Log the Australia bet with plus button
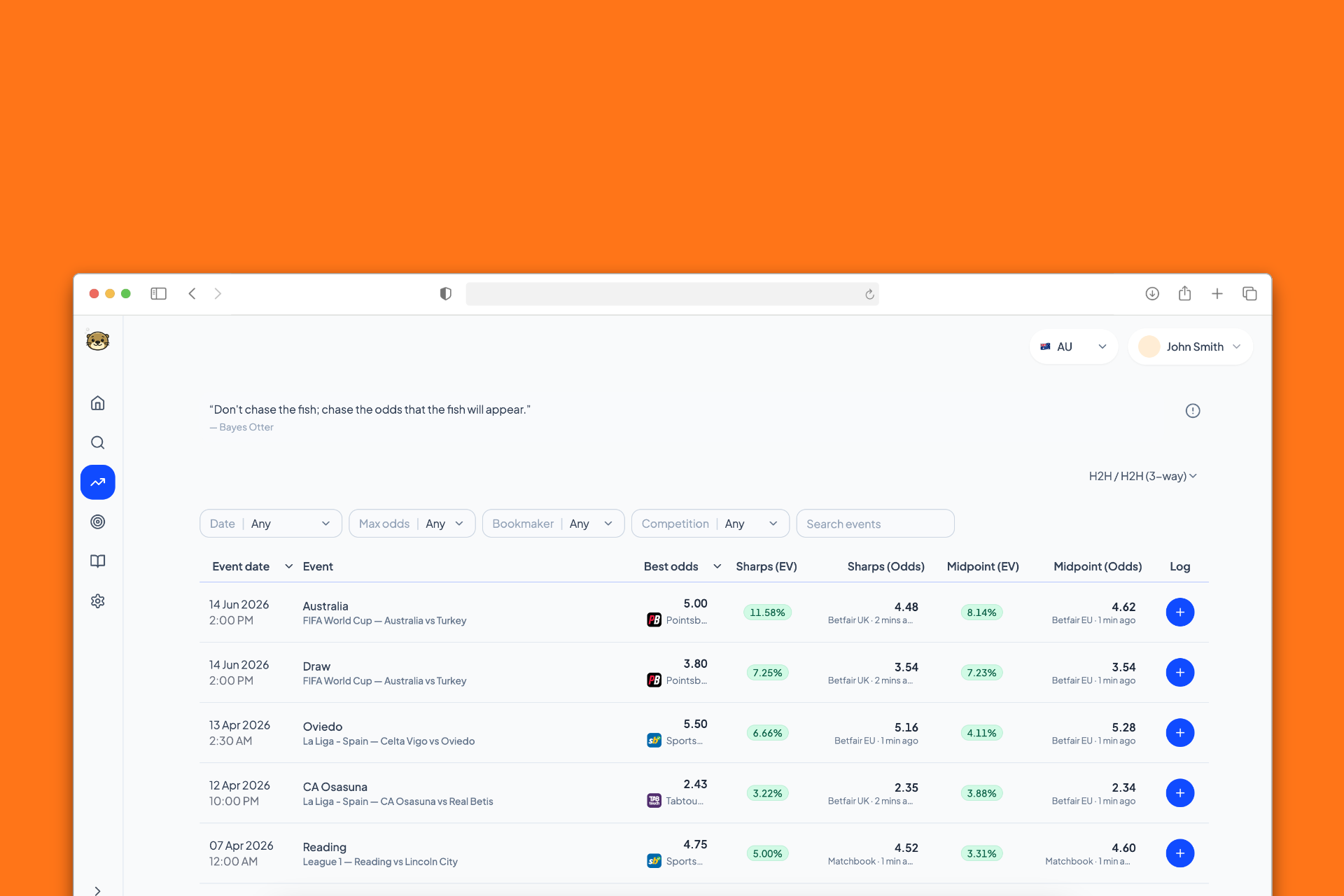 tap(1179, 612)
